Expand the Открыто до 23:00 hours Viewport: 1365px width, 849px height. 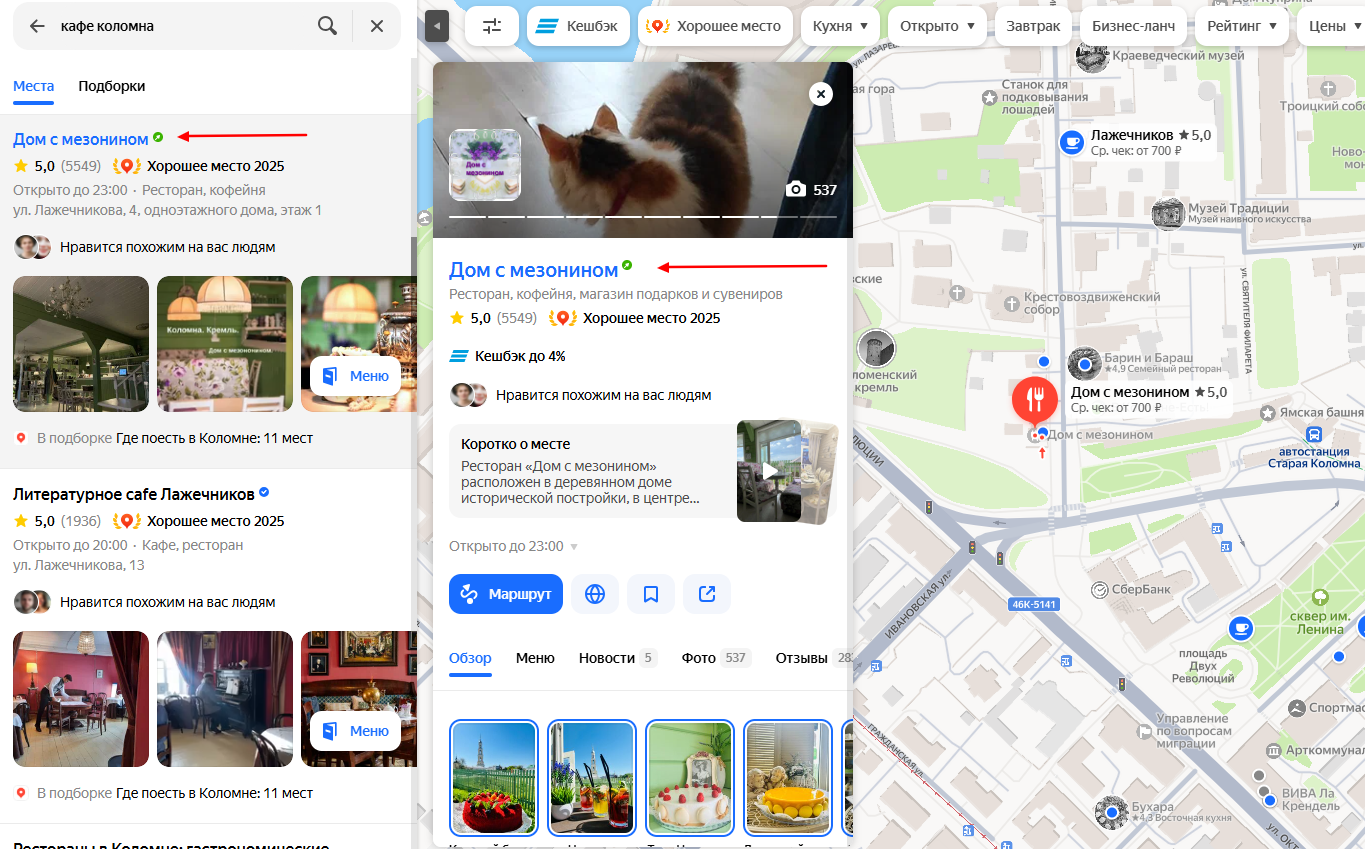(x=514, y=546)
